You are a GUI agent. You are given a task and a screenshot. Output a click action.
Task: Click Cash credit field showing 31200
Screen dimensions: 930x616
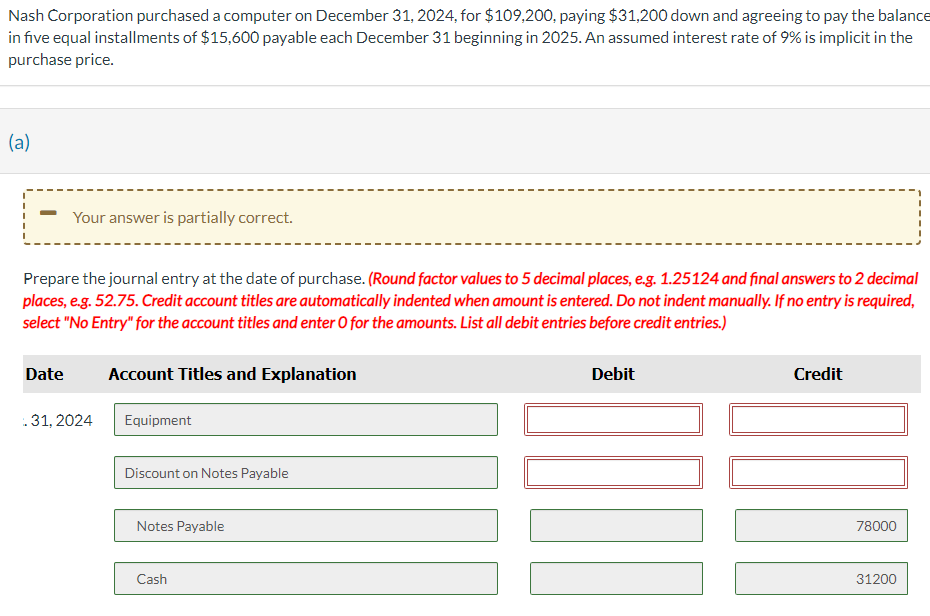821,579
